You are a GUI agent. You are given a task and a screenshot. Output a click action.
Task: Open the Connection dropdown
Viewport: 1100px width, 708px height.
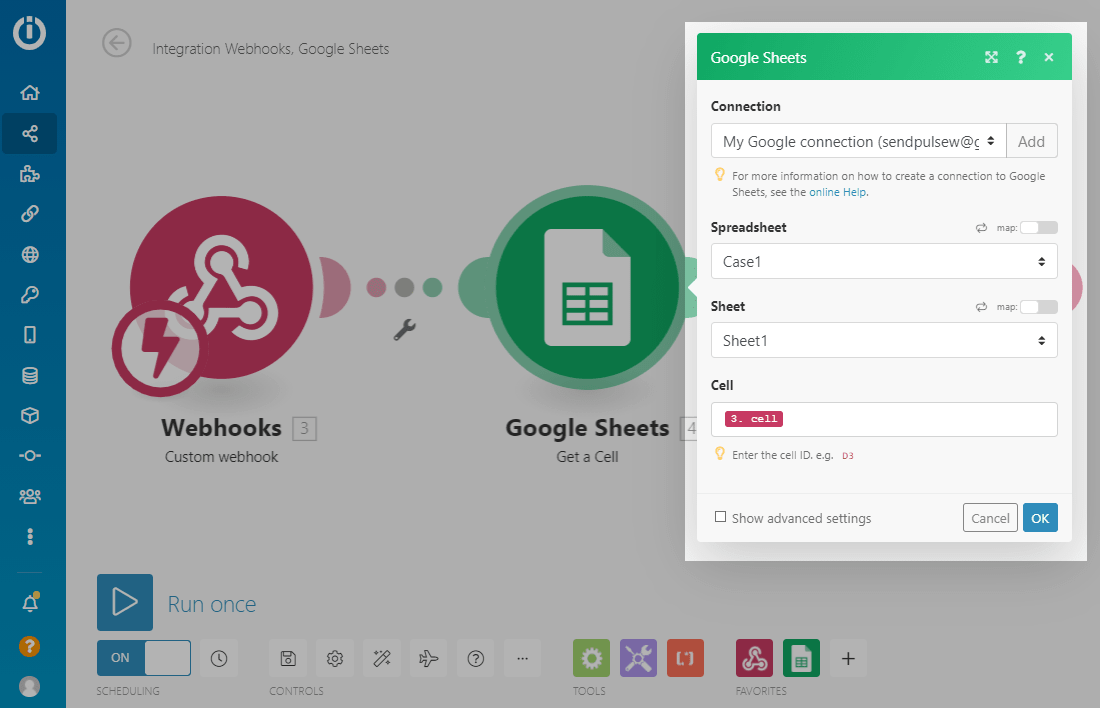click(859, 141)
